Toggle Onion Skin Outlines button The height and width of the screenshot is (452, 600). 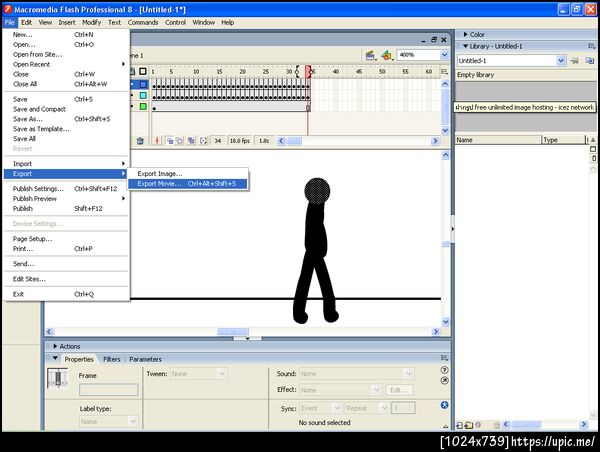point(179,141)
